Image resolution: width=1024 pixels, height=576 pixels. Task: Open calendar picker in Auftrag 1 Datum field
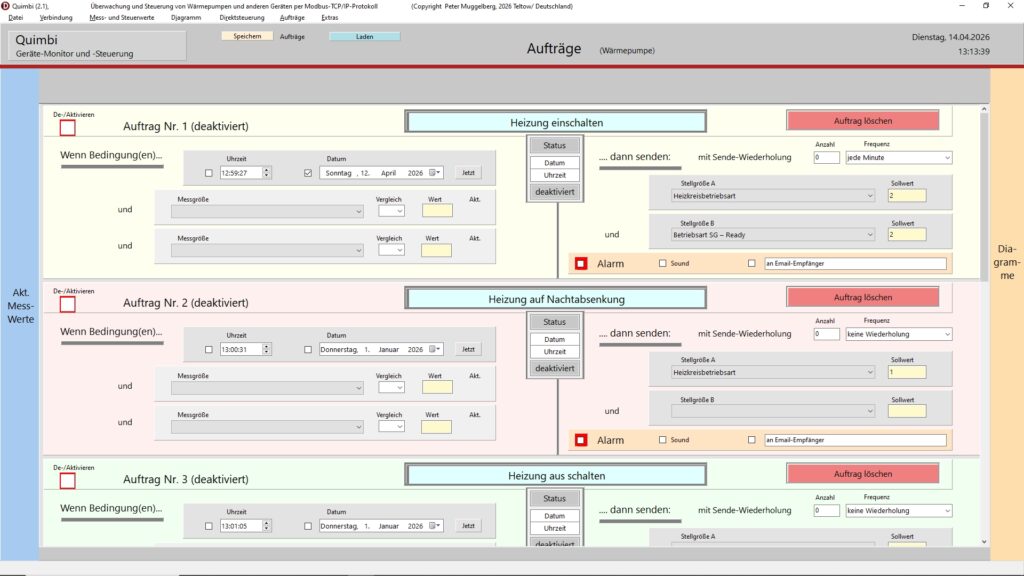coord(434,173)
